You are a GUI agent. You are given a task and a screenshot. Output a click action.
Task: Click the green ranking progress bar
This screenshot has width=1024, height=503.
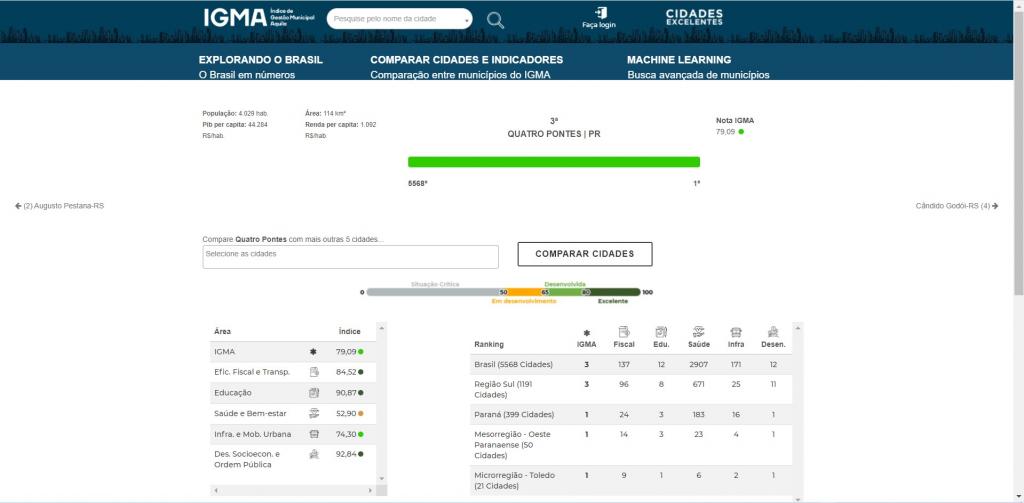[554, 162]
